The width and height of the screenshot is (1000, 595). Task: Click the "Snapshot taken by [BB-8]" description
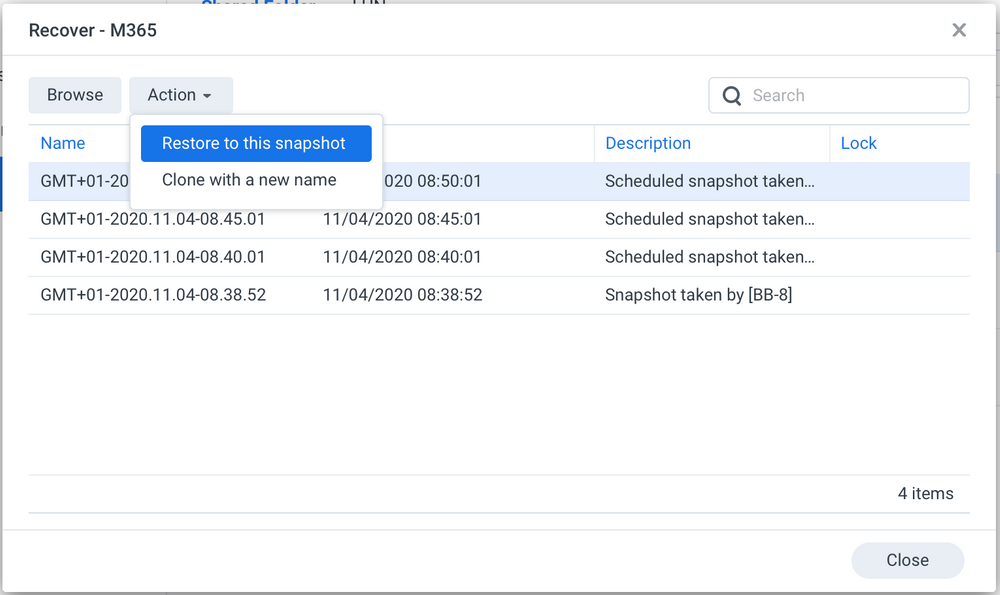[x=698, y=295]
